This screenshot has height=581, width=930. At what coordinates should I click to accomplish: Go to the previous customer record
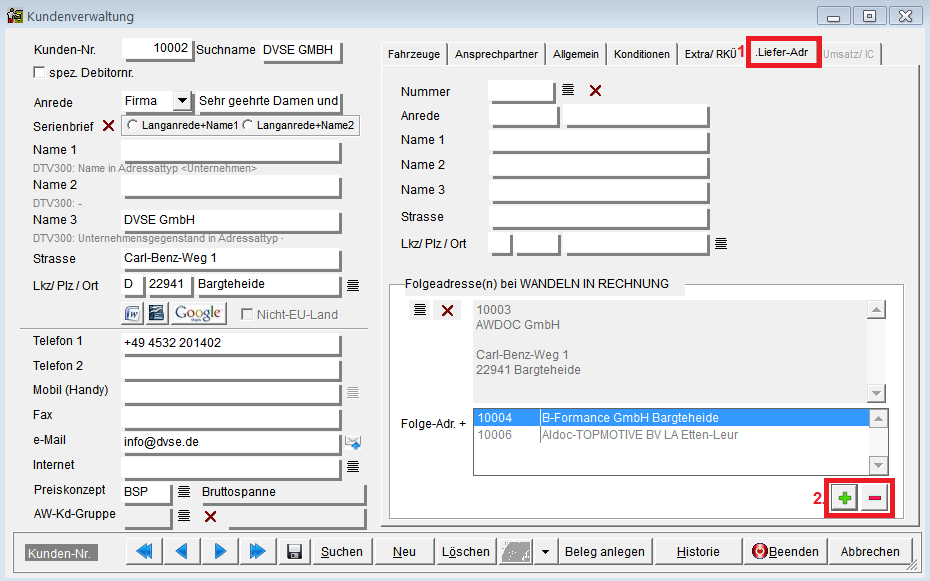pyautogui.click(x=181, y=552)
